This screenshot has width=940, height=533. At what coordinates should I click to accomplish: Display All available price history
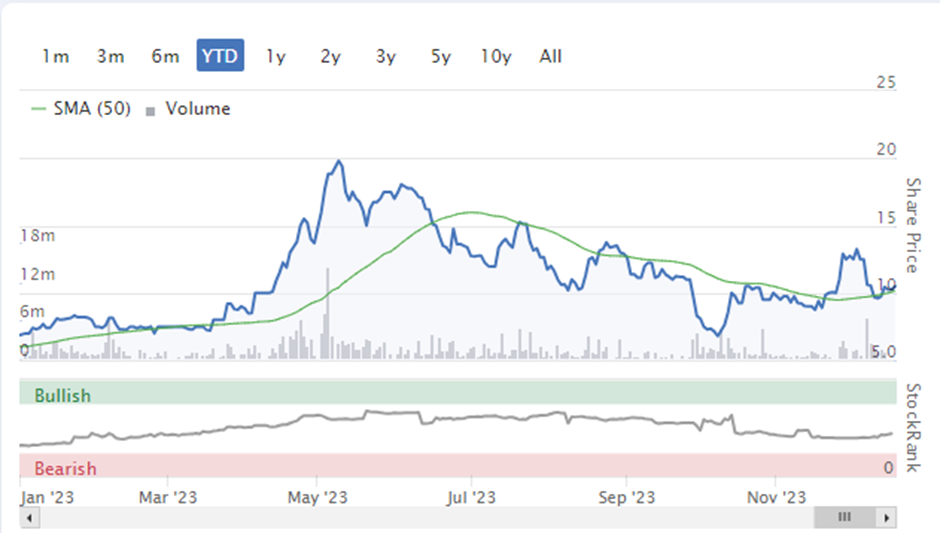pyautogui.click(x=550, y=56)
